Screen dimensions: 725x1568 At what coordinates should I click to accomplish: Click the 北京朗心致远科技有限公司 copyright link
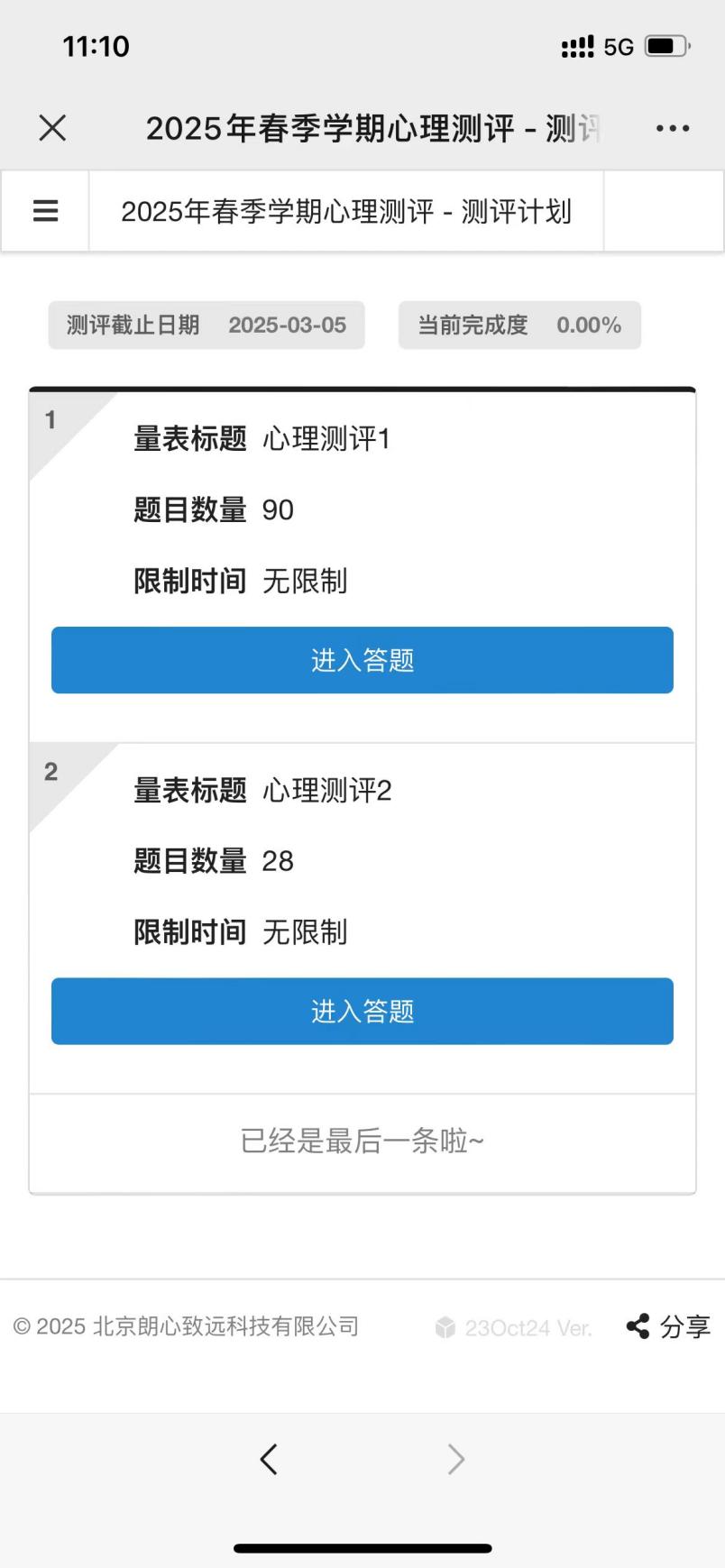pyautogui.click(x=225, y=1326)
